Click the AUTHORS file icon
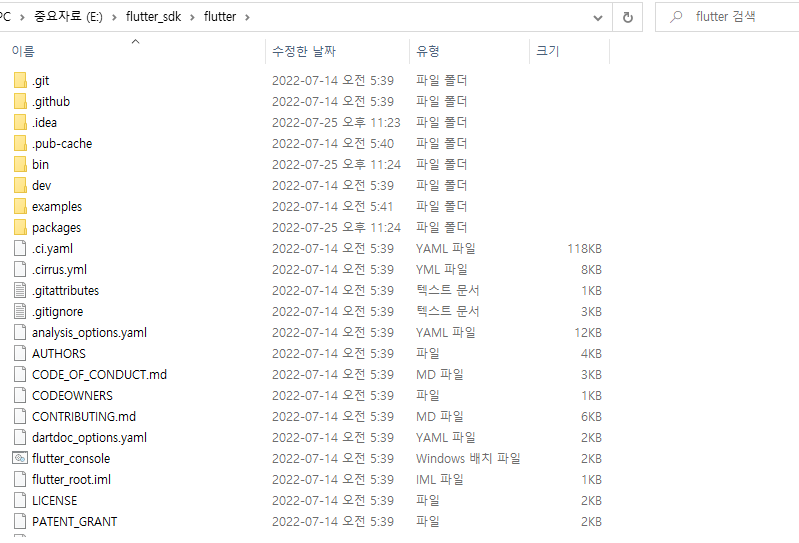 pos(20,353)
